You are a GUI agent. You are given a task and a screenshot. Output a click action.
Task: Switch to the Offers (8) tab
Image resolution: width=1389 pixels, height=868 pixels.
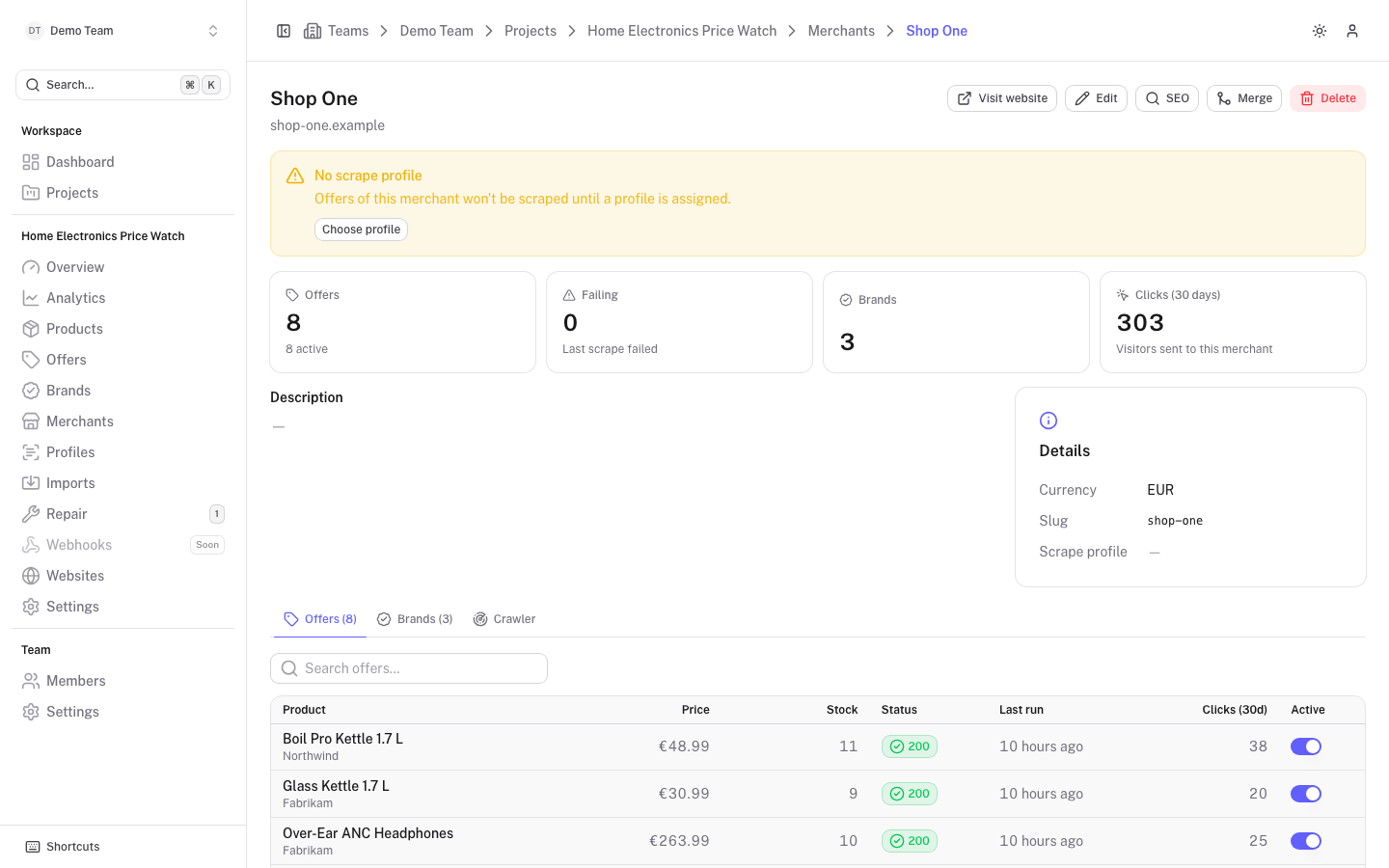click(320, 619)
